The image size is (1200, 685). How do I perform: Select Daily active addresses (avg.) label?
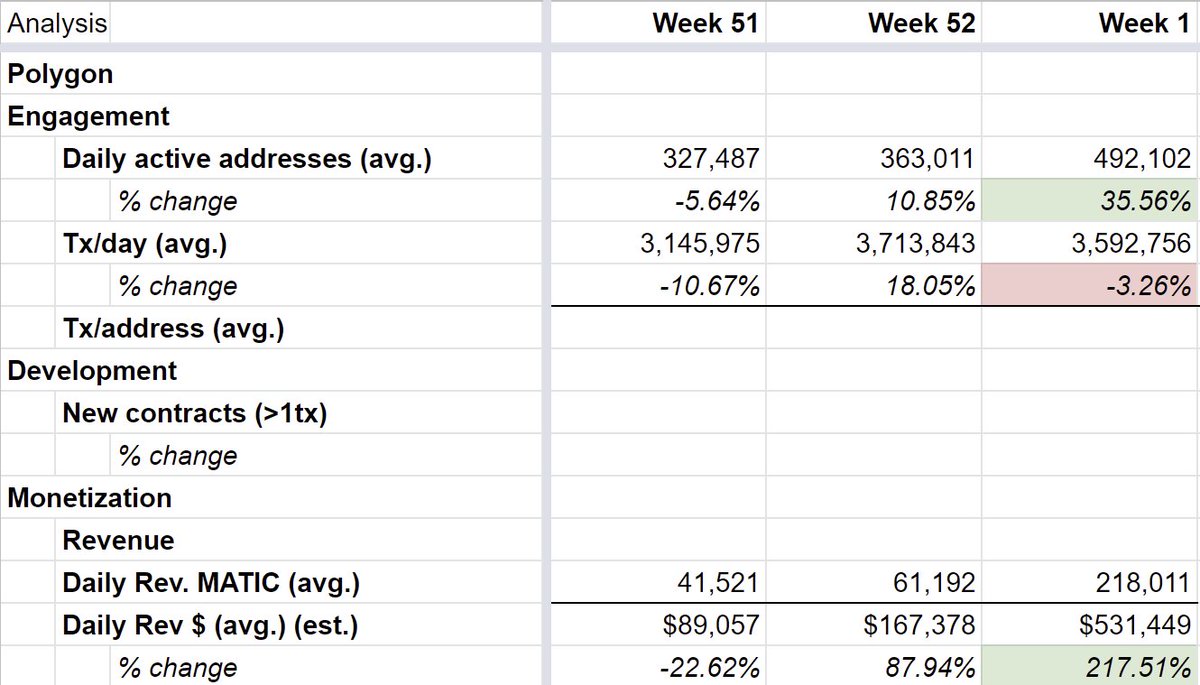247,159
